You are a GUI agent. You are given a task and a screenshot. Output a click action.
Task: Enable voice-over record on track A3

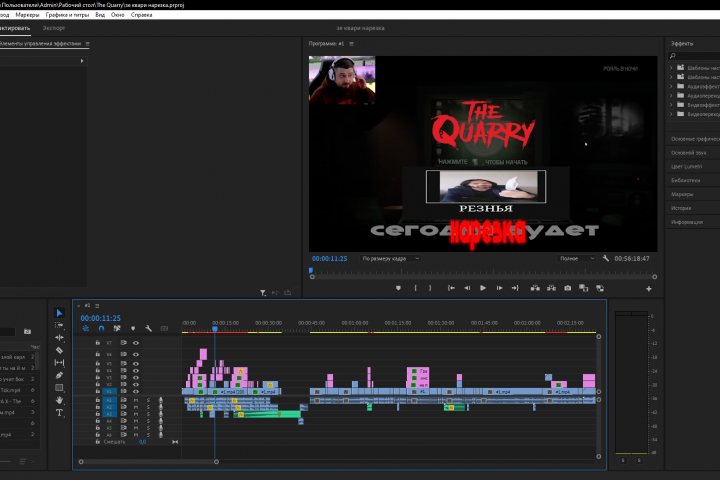tap(161, 414)
